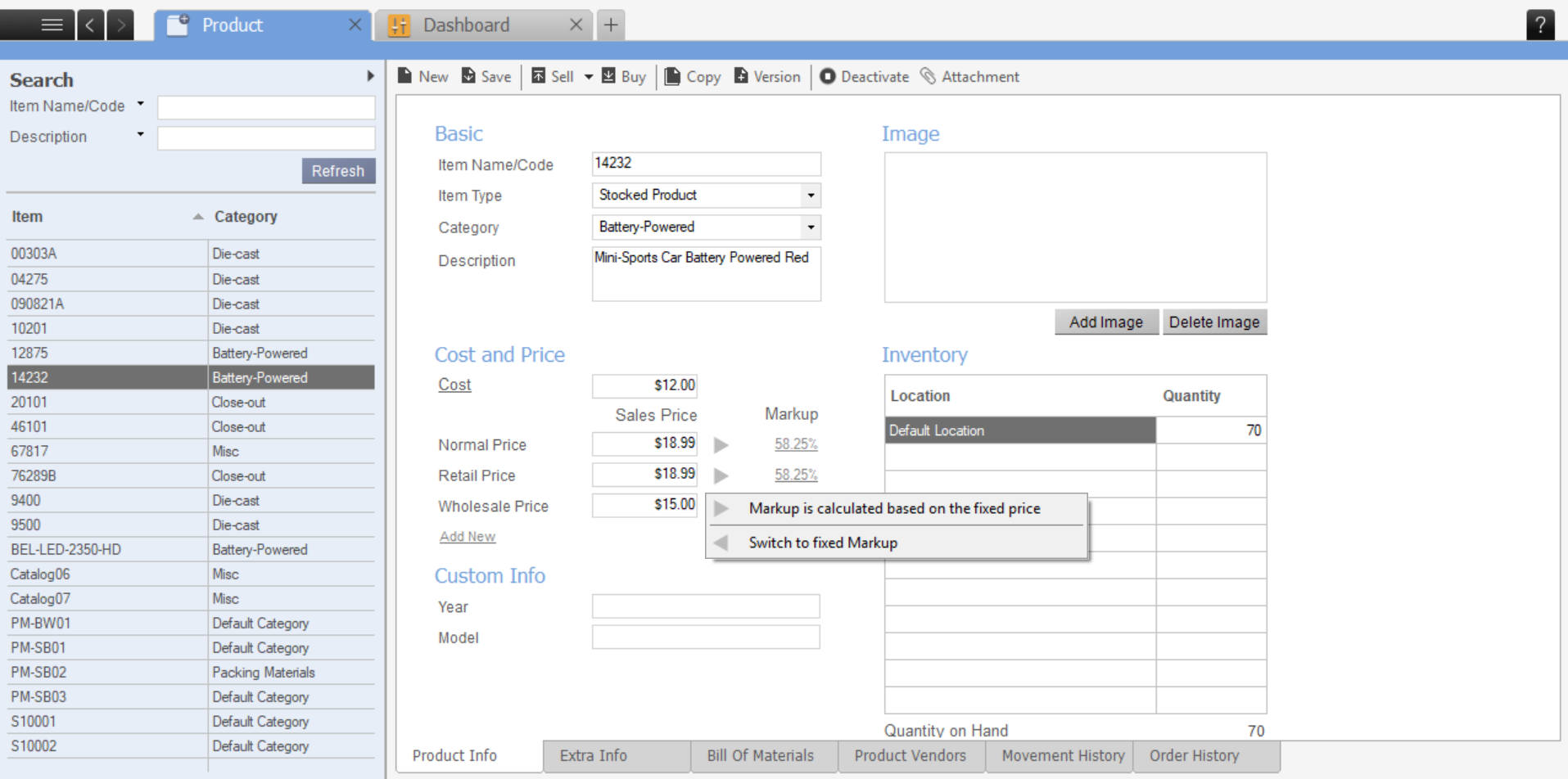1568x779 pixels.
Task: Toggle Retail Price markup arrow
Action: 721,475
